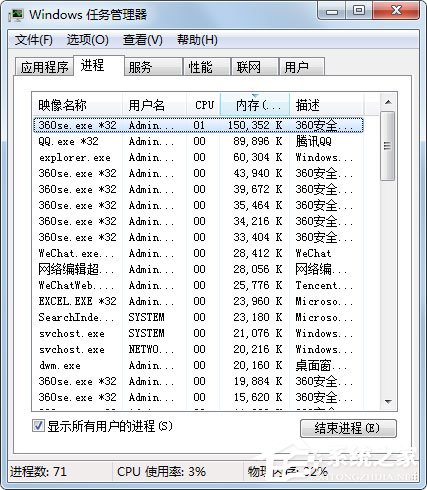Select the WeChat.exe process row
The image size is (427, 490).
(x=198, y=253)
